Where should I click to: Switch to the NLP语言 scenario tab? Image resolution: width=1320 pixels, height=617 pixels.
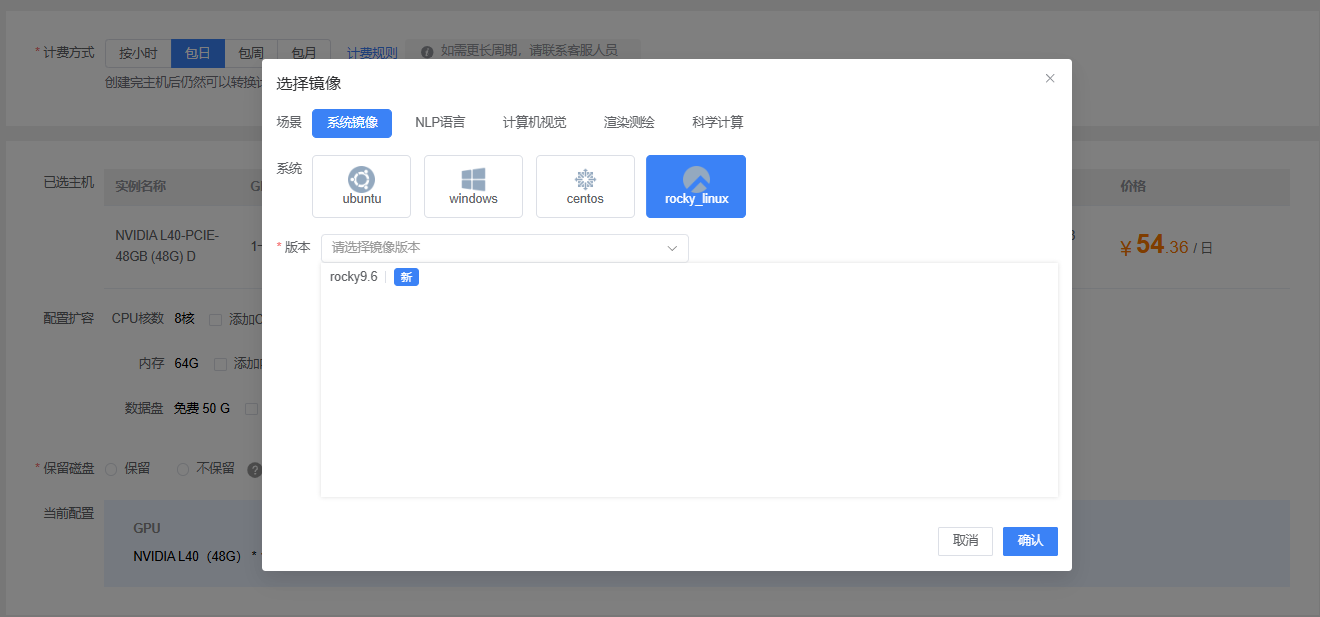pyautogui.click(x=440, y=123)
